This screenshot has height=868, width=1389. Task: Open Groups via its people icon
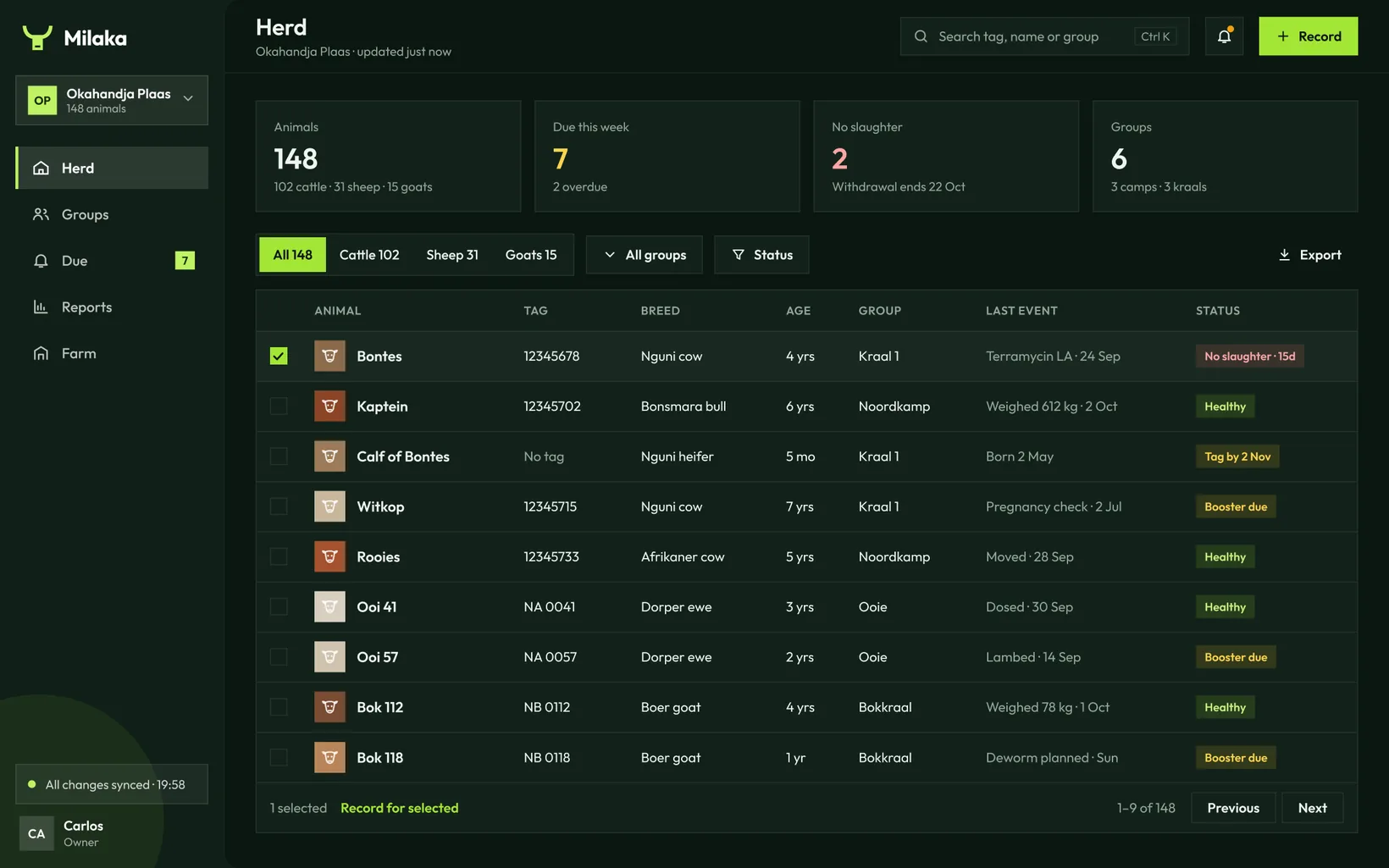(41, 214)
